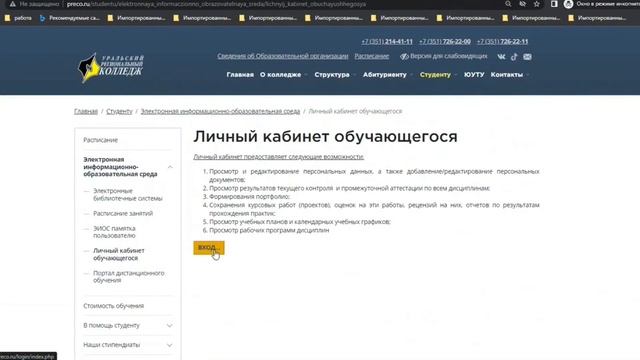
Task: Click 'Просмотр рабочих программ дисциплин' list item
Action: (x=269, y=230)
